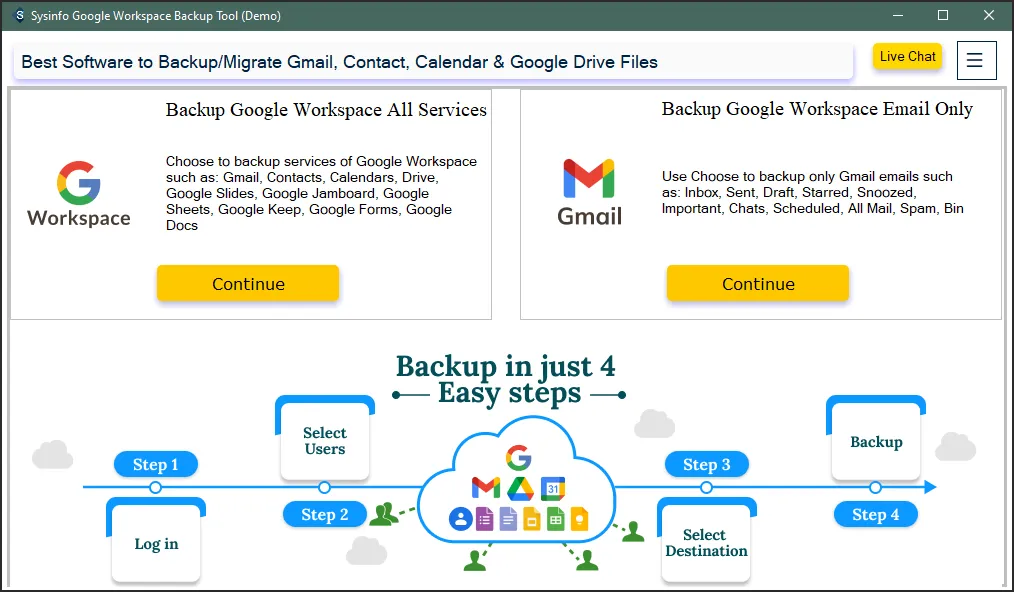Image resolution: width=1014 pixels, height=592 pixels.
Task: Click the Google Keep lightbulb icon in cloud
Action: click(x=579, y=519)
